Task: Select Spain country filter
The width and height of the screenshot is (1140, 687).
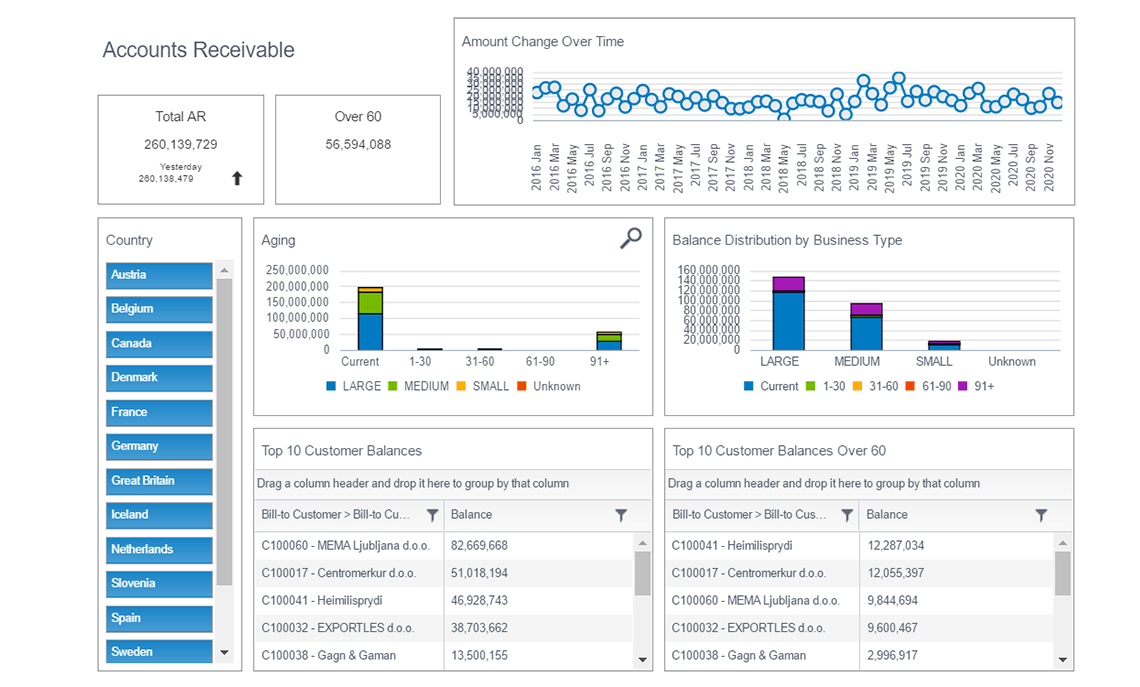Action: click(159, 618)
